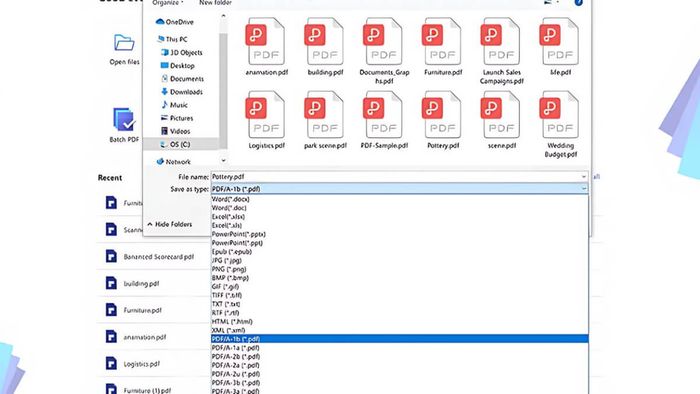Choose PowerPoint(*.pptx) file type

tap(400, 234)
